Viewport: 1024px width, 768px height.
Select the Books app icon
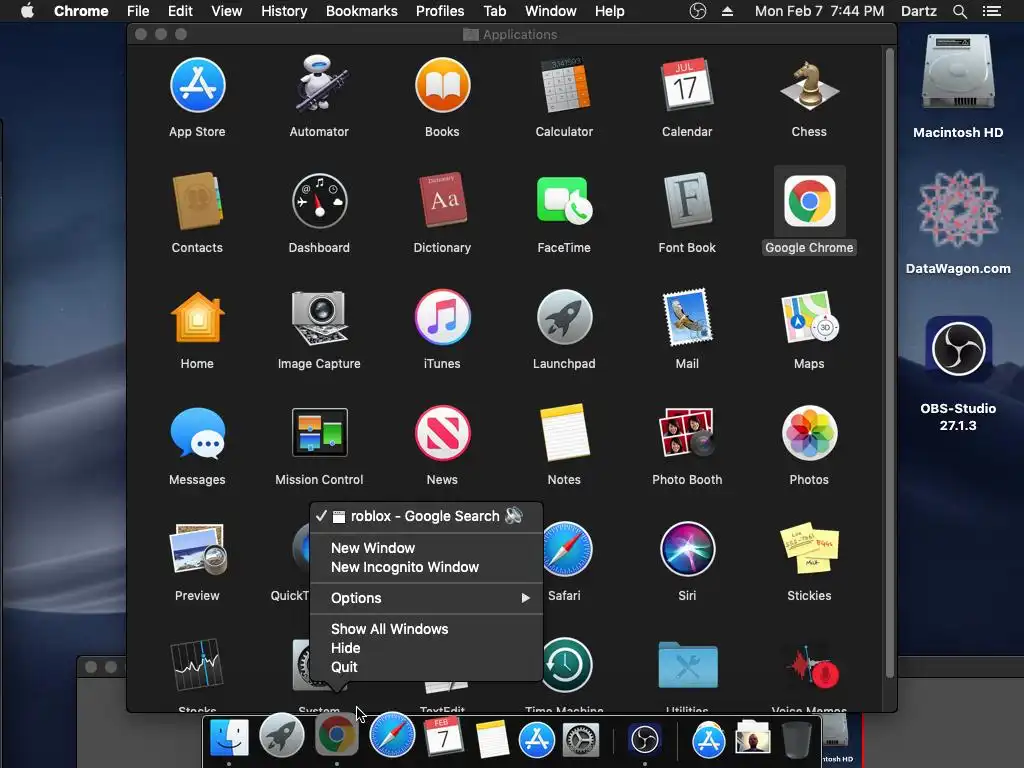click(442, 86)
